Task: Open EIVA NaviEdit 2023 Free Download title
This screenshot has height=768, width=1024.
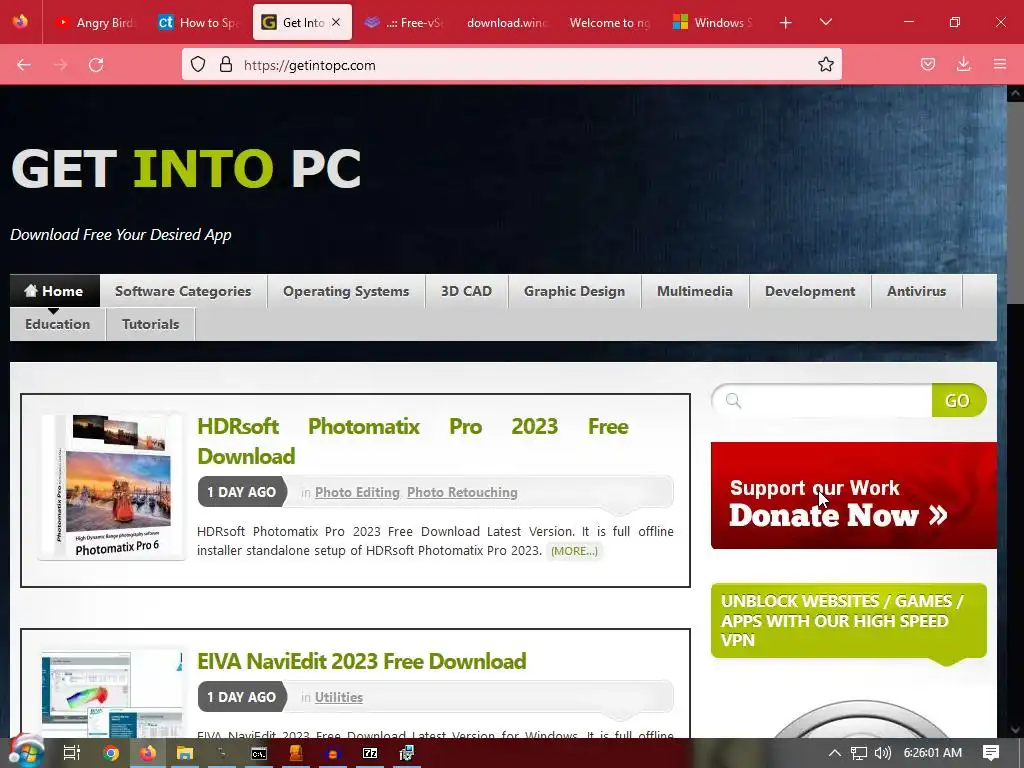Action: pos(362,661)
